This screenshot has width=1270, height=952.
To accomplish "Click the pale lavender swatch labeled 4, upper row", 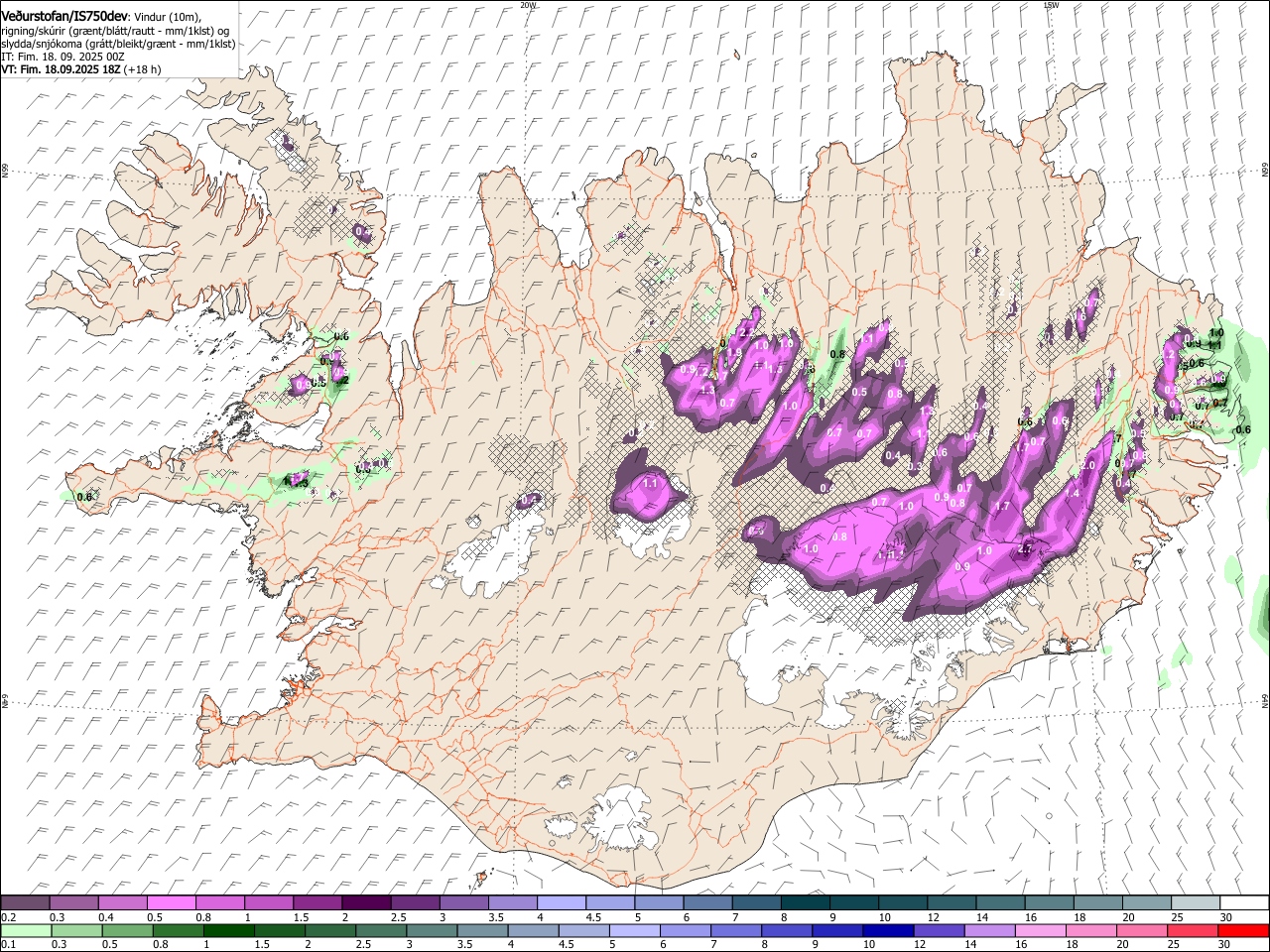I will point(562,903).
